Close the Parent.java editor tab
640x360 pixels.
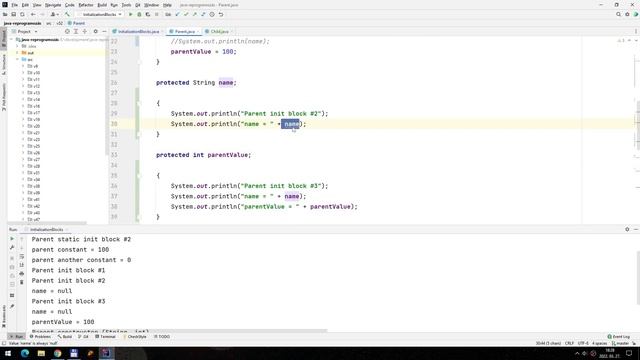point(198,31)
